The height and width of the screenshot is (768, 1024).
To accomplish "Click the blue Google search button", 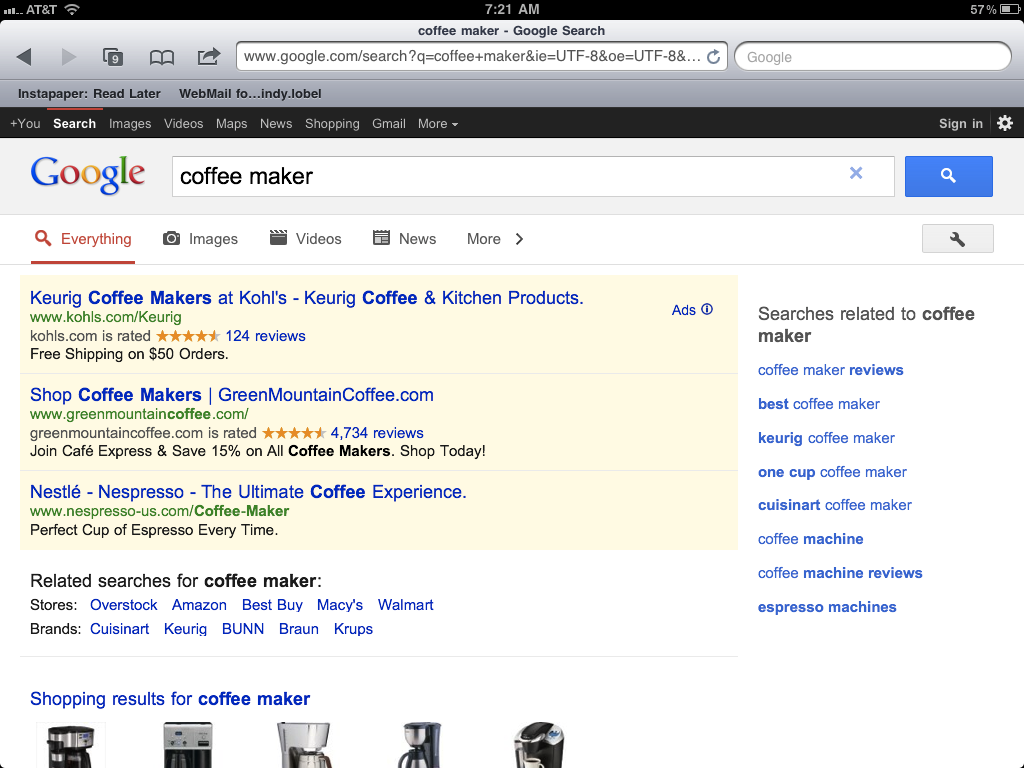I will pyautogui.click(x=948, y=176).
